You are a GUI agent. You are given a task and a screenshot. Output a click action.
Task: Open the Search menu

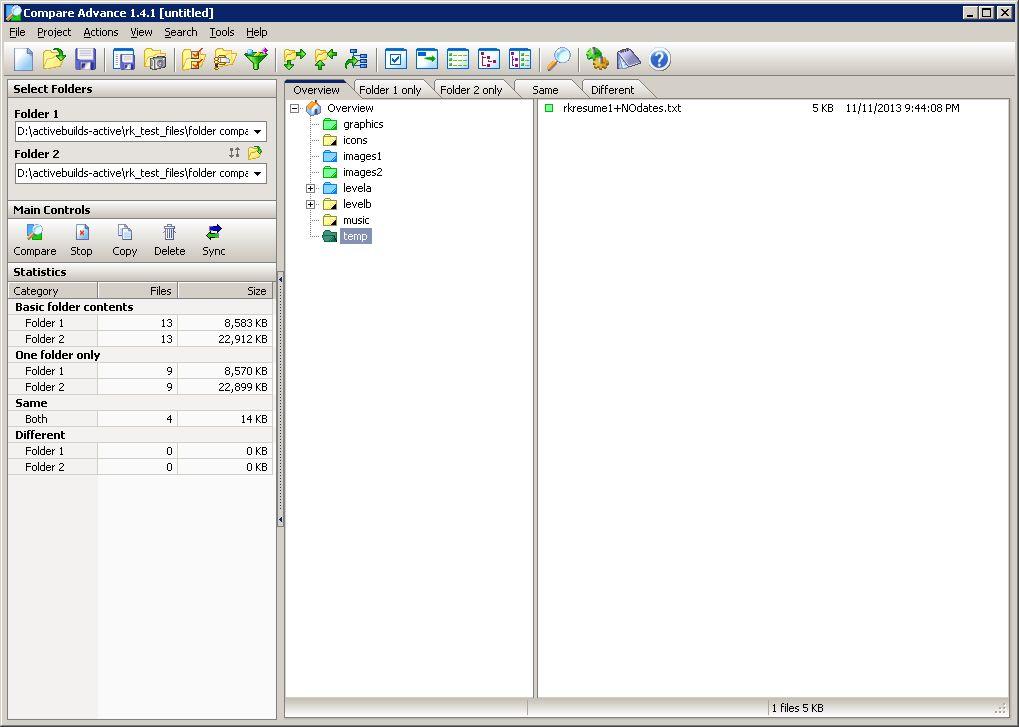click(x=181, y=32)
